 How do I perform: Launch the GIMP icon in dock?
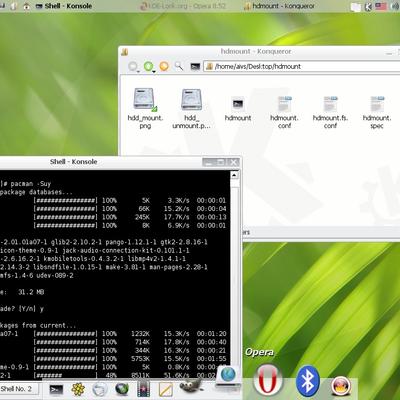coord(191,387)
